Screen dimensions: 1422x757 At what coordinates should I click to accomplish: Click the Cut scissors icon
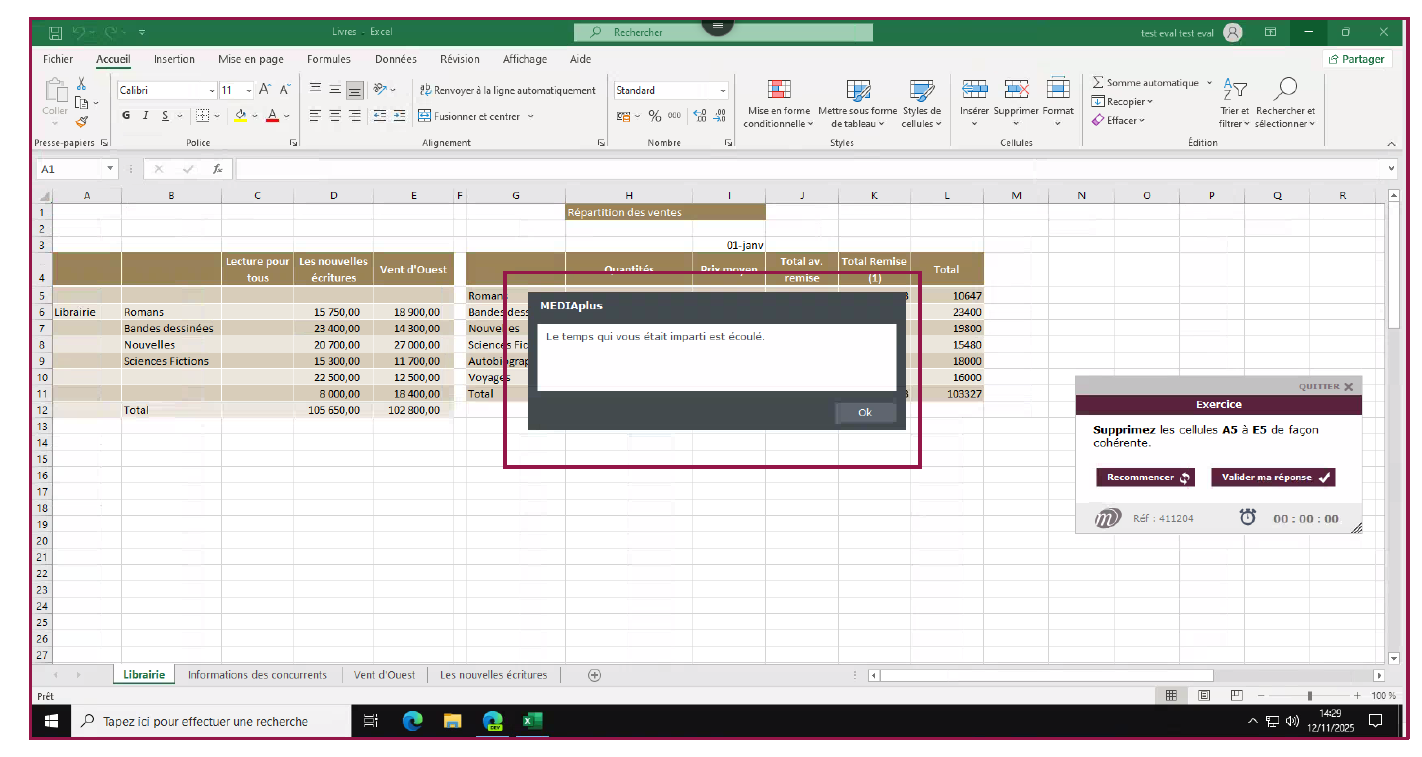point(82,84)
